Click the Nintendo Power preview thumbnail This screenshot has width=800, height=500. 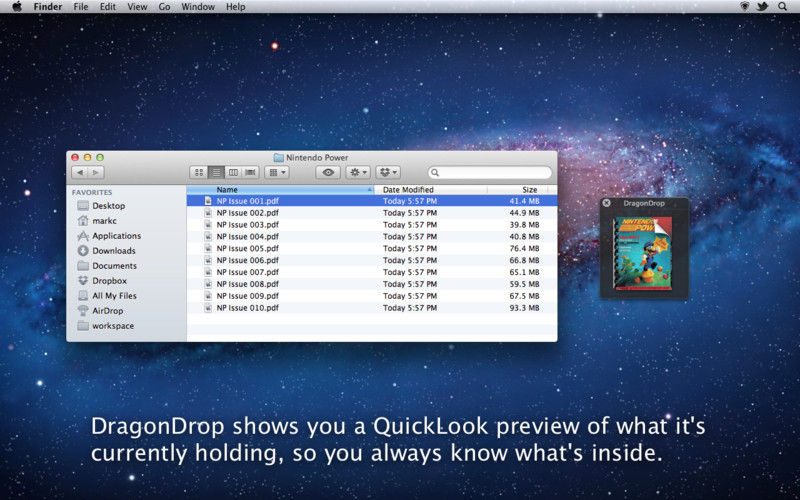point(644,248)
